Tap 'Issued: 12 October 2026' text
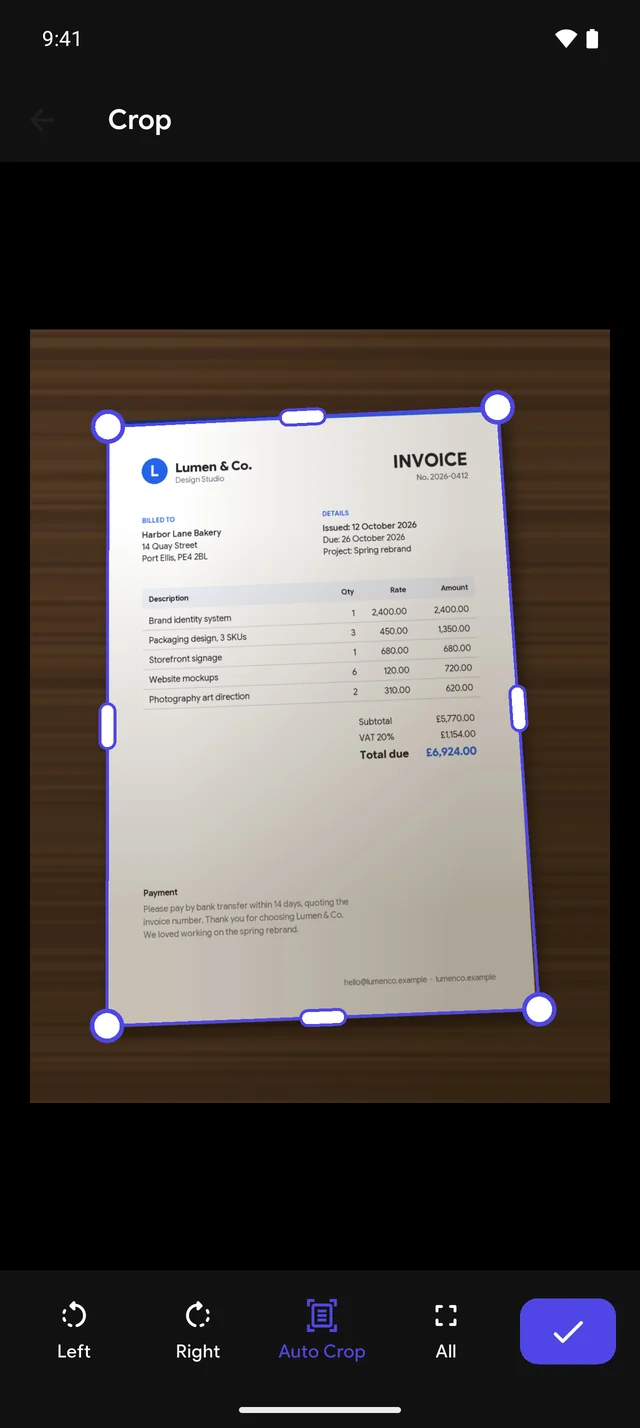 click(369, 526)
